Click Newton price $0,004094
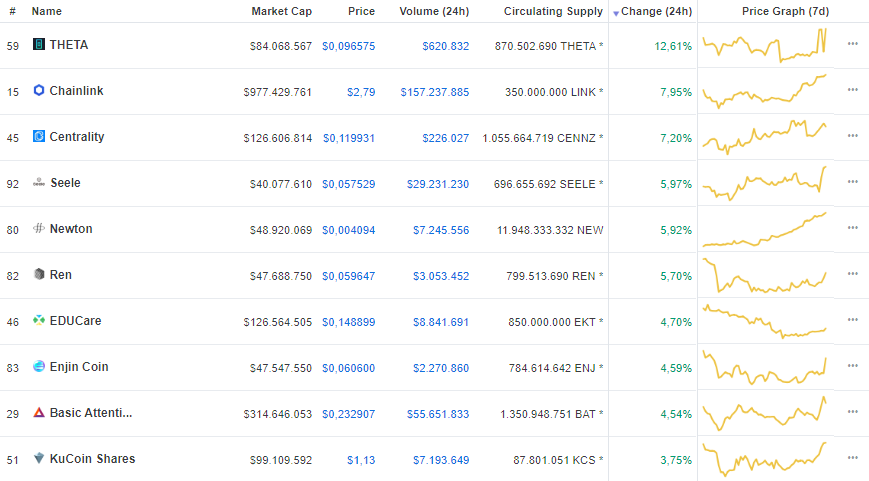 coord(349,230)
